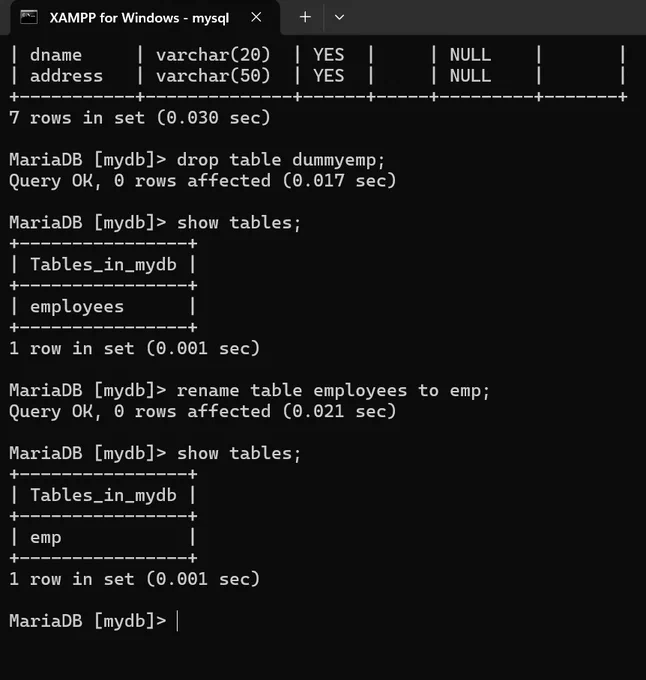Click '7 rows in set (0.030 sec)' line
This screenshot has height=680, width=646.
click(140, 118)
